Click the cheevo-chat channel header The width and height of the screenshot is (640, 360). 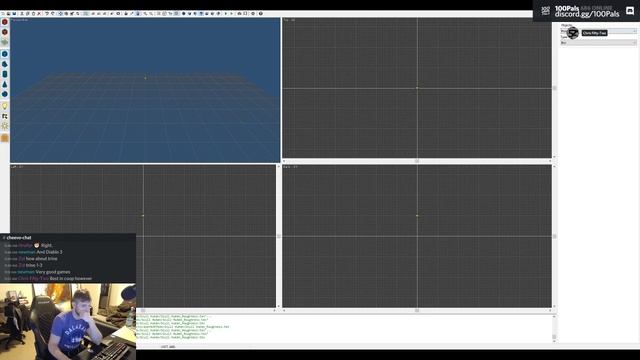click(x=19, y=238)
